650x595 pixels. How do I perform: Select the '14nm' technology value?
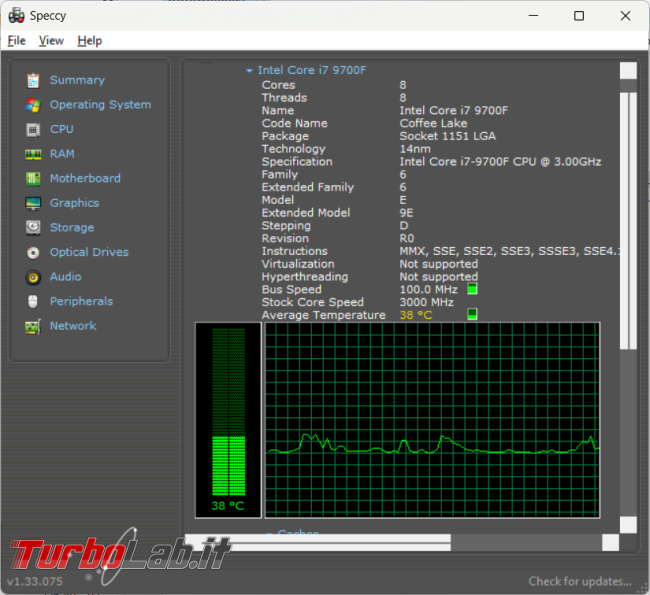[x=415, y=149]
